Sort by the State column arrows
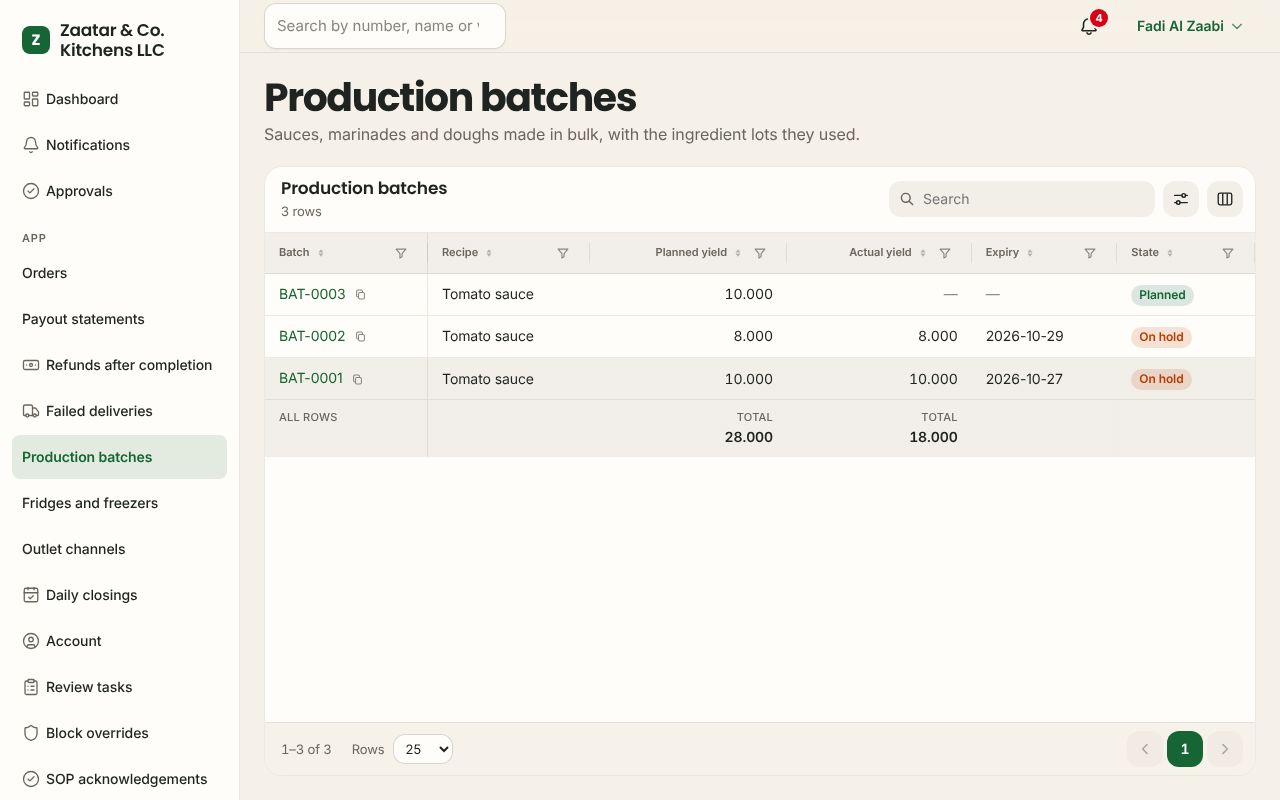This screenshot has width=1280, height=800. point(1170,253)
